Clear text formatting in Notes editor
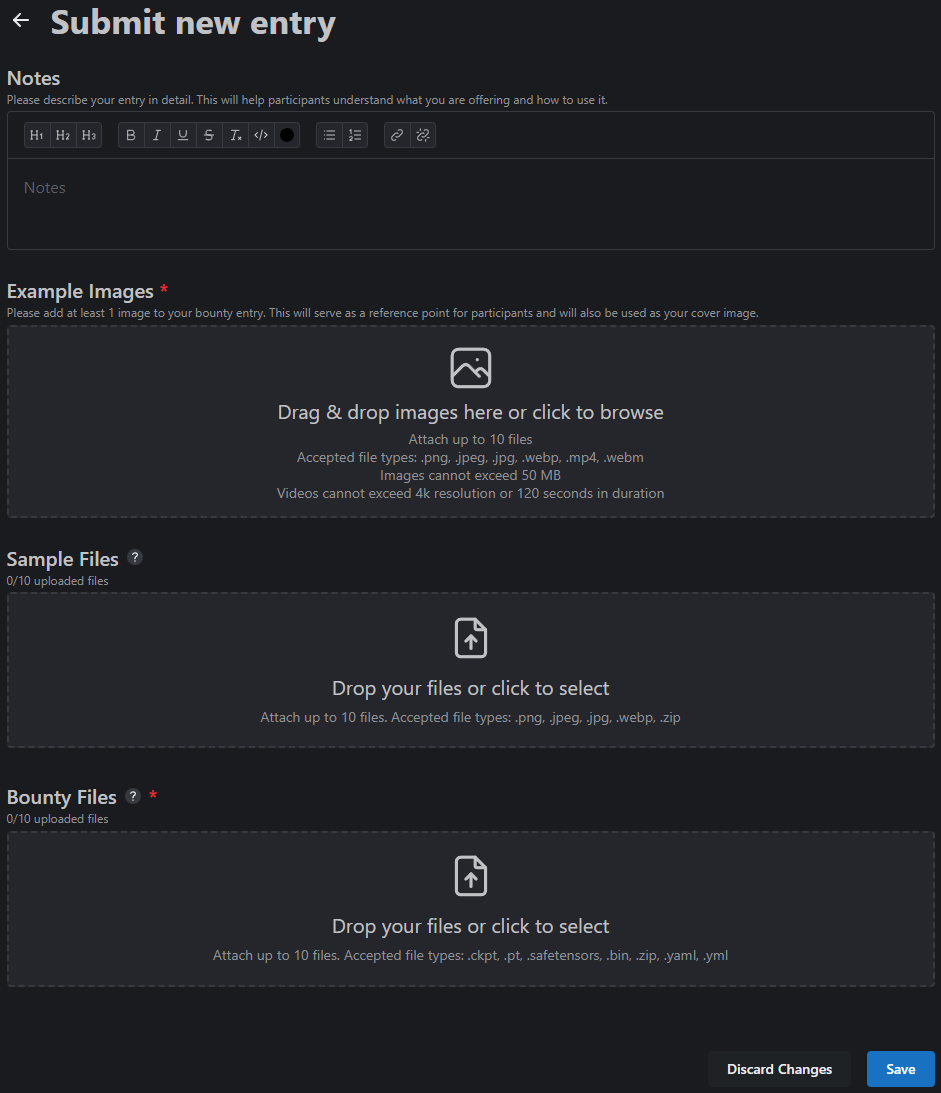Screen dimensions: 941x1093 coord(235,135)
